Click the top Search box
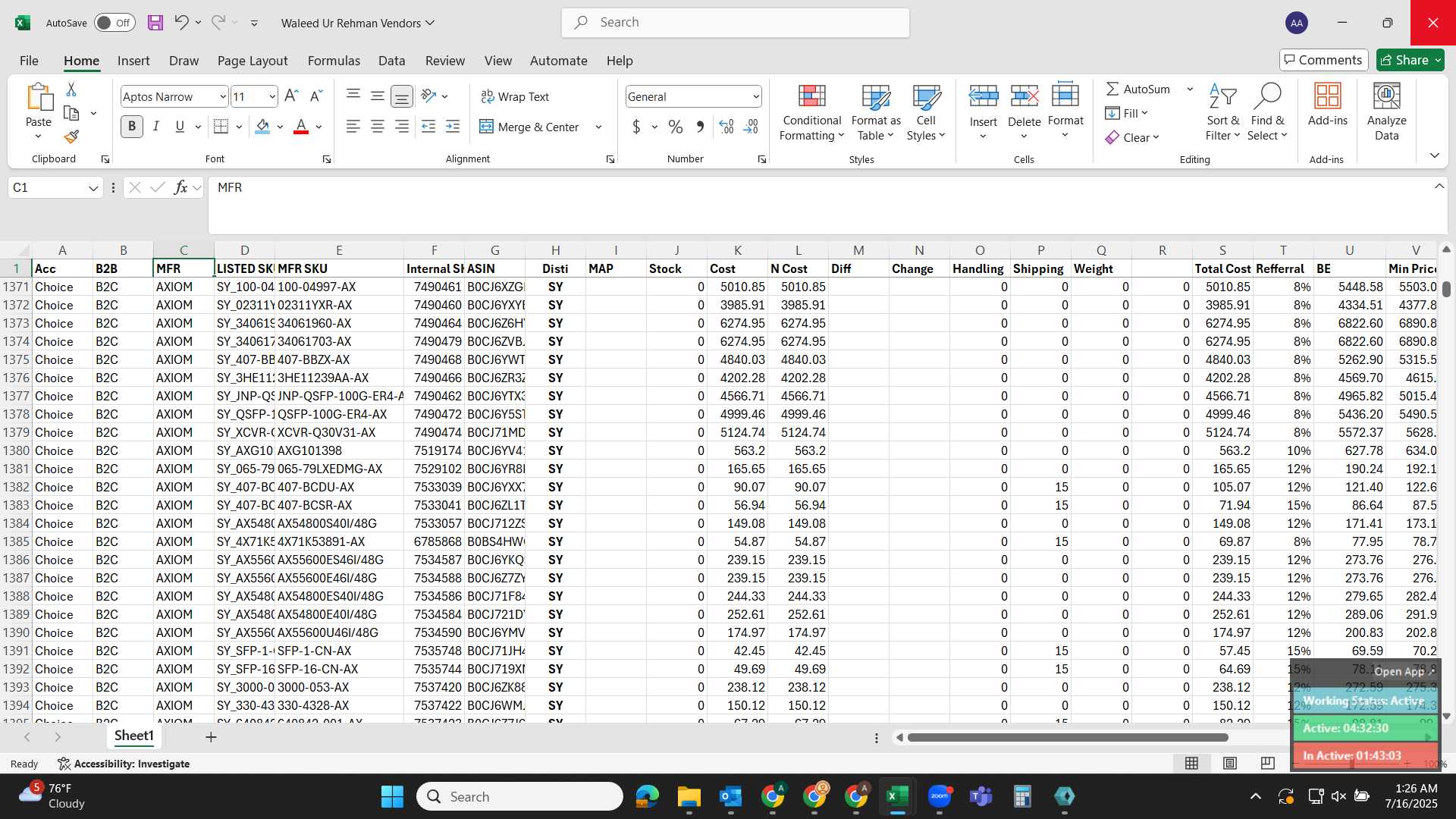1456x819 pixels. click(x=735, y=23)
